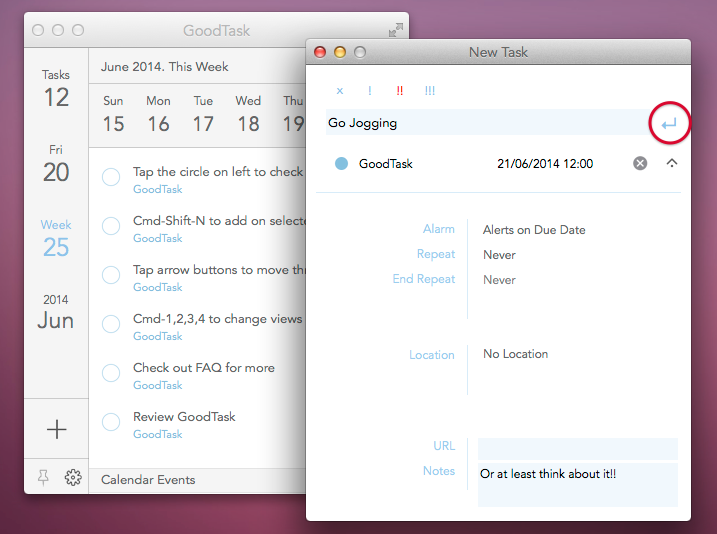
Task: Click the plus icon to add task
Action: (x=57, y=429)
